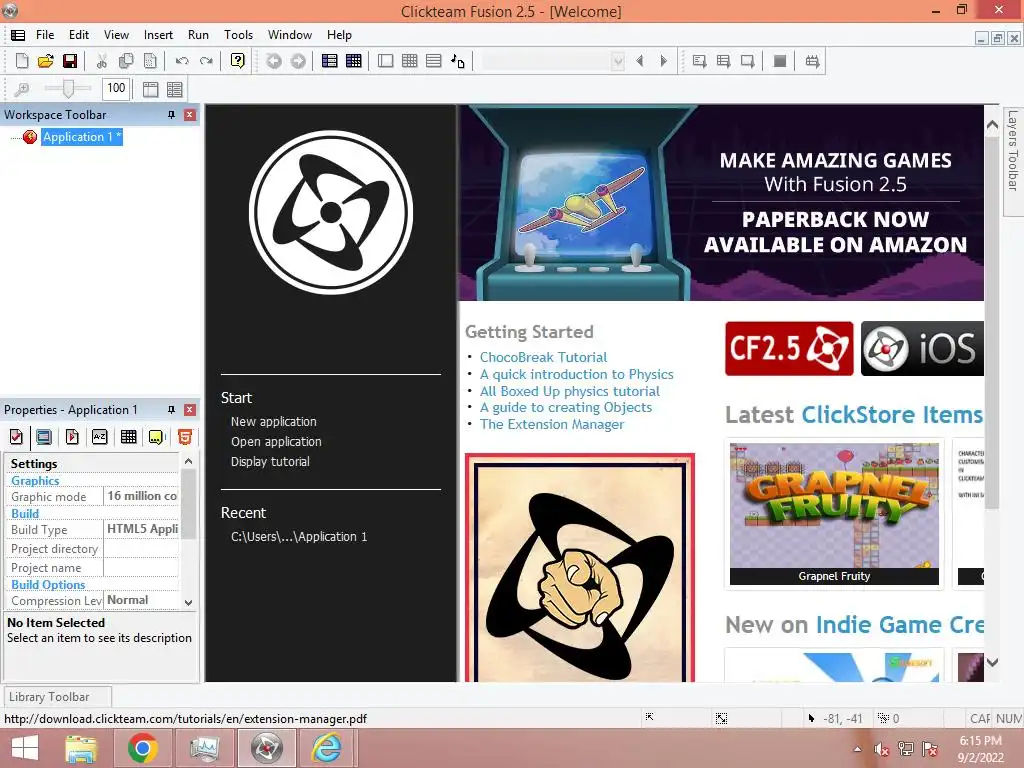Open the Storyboard editor icon

[x=330, y=61]
